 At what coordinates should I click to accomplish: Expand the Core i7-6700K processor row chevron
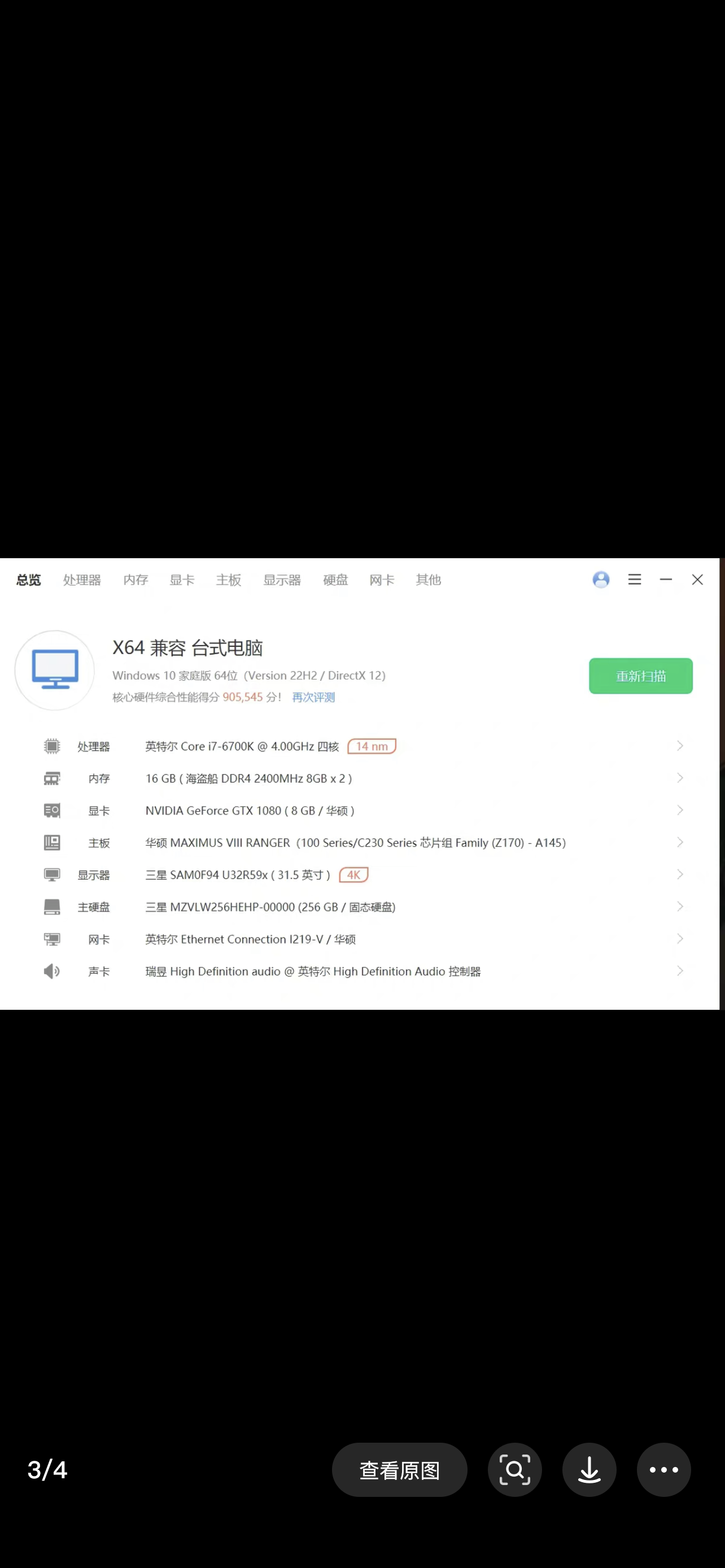pos(680,746)
